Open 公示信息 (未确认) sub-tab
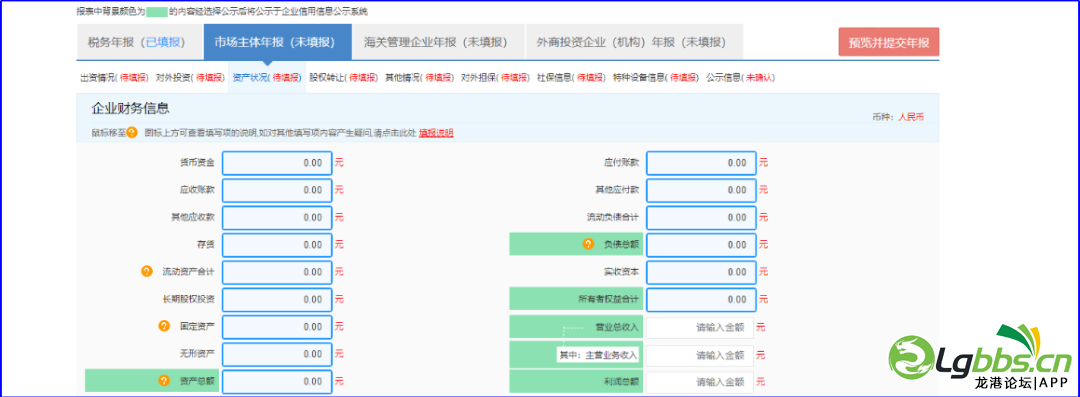The width and height of the screenshot is (1080, 397). 740,78
